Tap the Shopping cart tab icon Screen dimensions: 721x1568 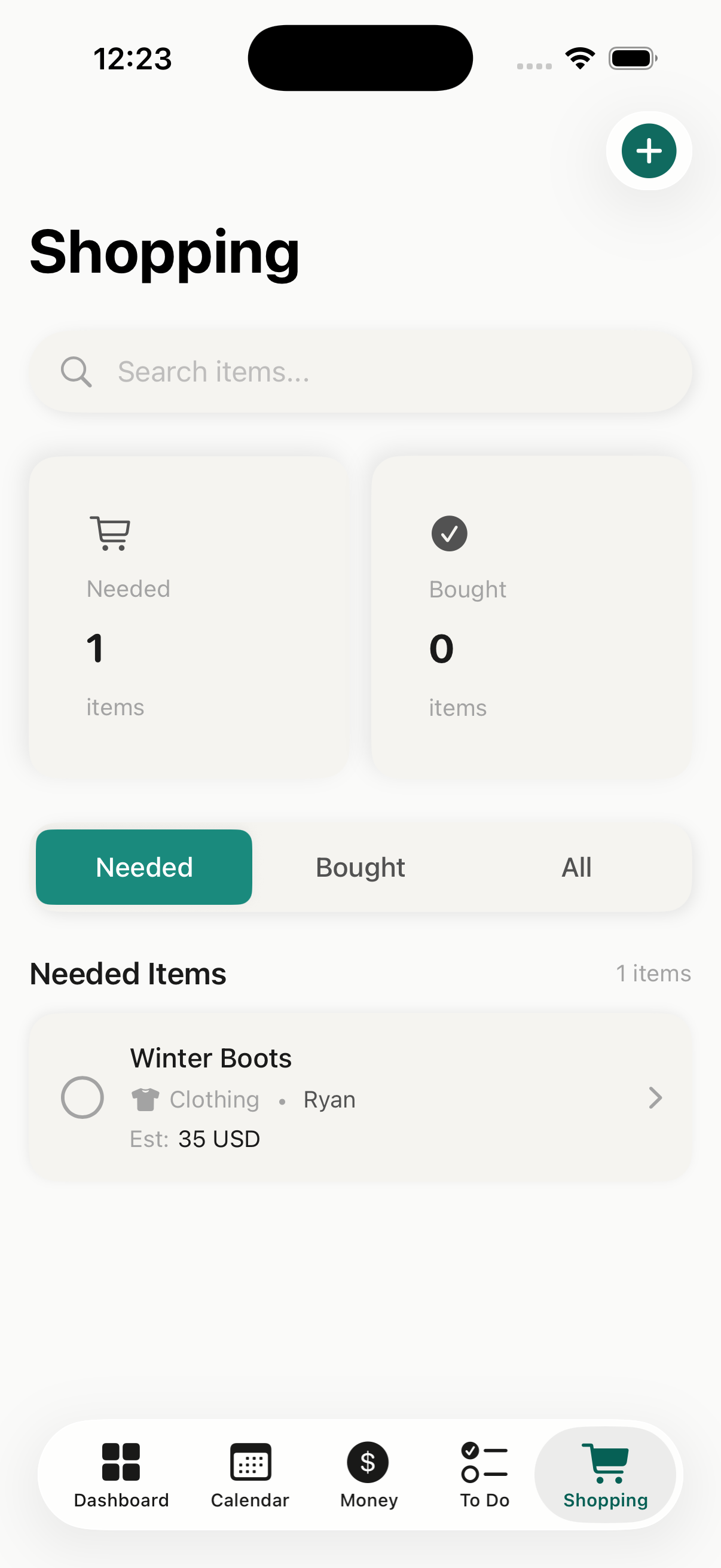(605, 1463)
